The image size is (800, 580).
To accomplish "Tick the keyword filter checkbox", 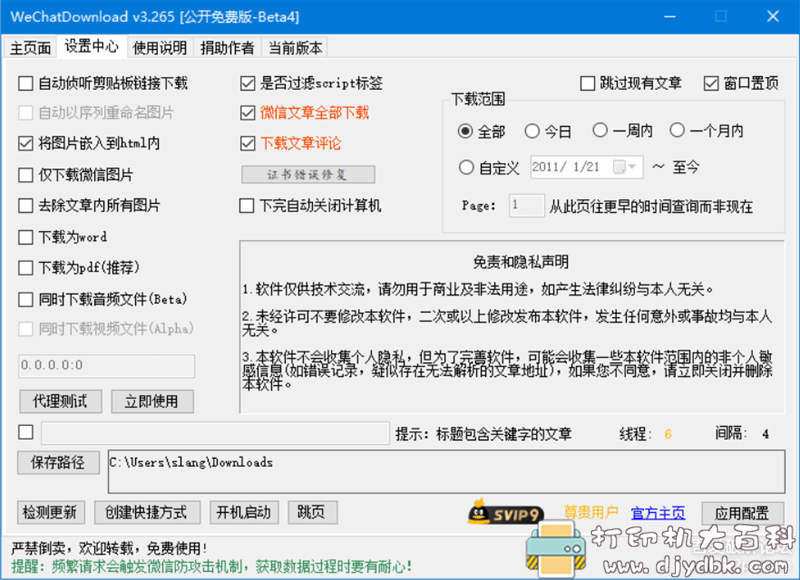I will [x=26, y=432].
